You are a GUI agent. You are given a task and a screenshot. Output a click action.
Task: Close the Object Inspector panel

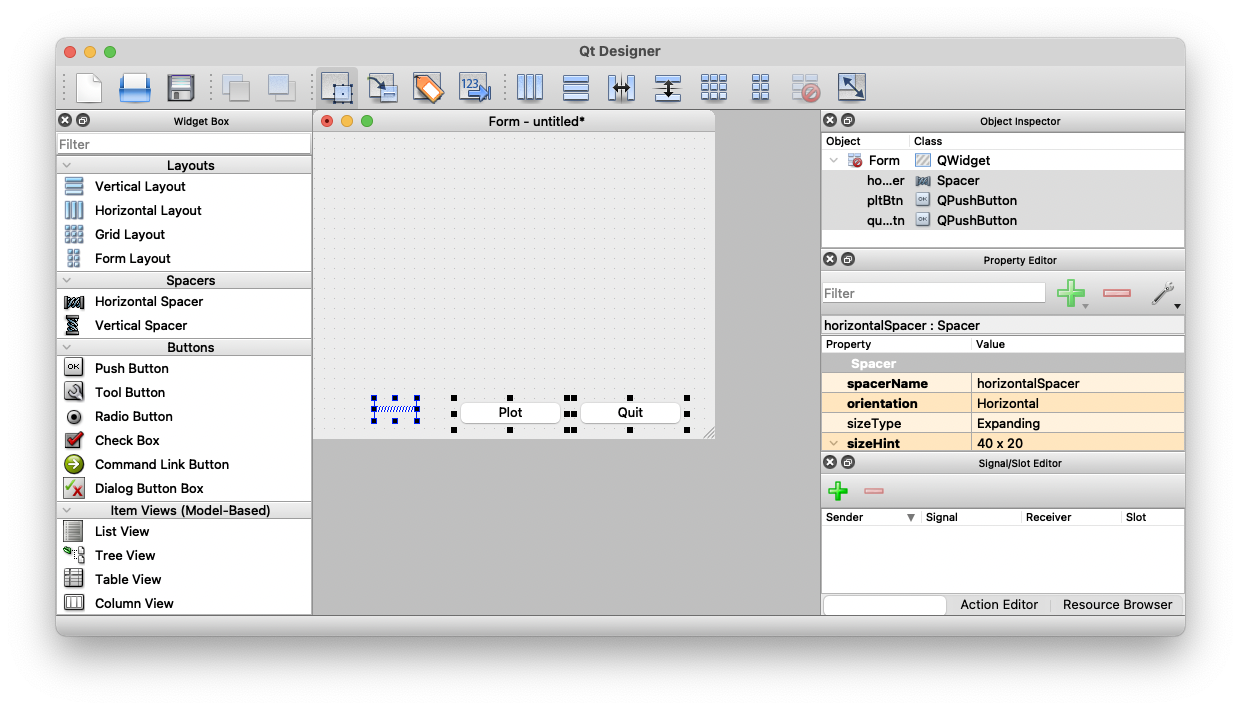point(829,120)
